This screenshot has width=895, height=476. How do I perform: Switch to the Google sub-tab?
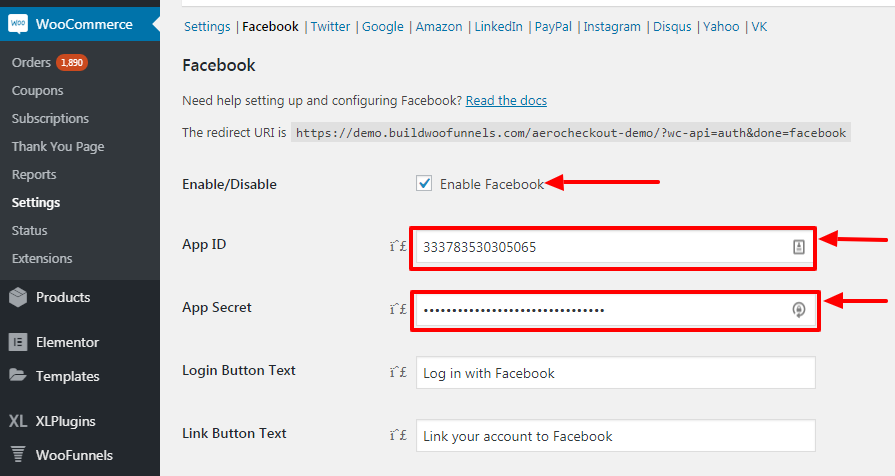[382, 26]
